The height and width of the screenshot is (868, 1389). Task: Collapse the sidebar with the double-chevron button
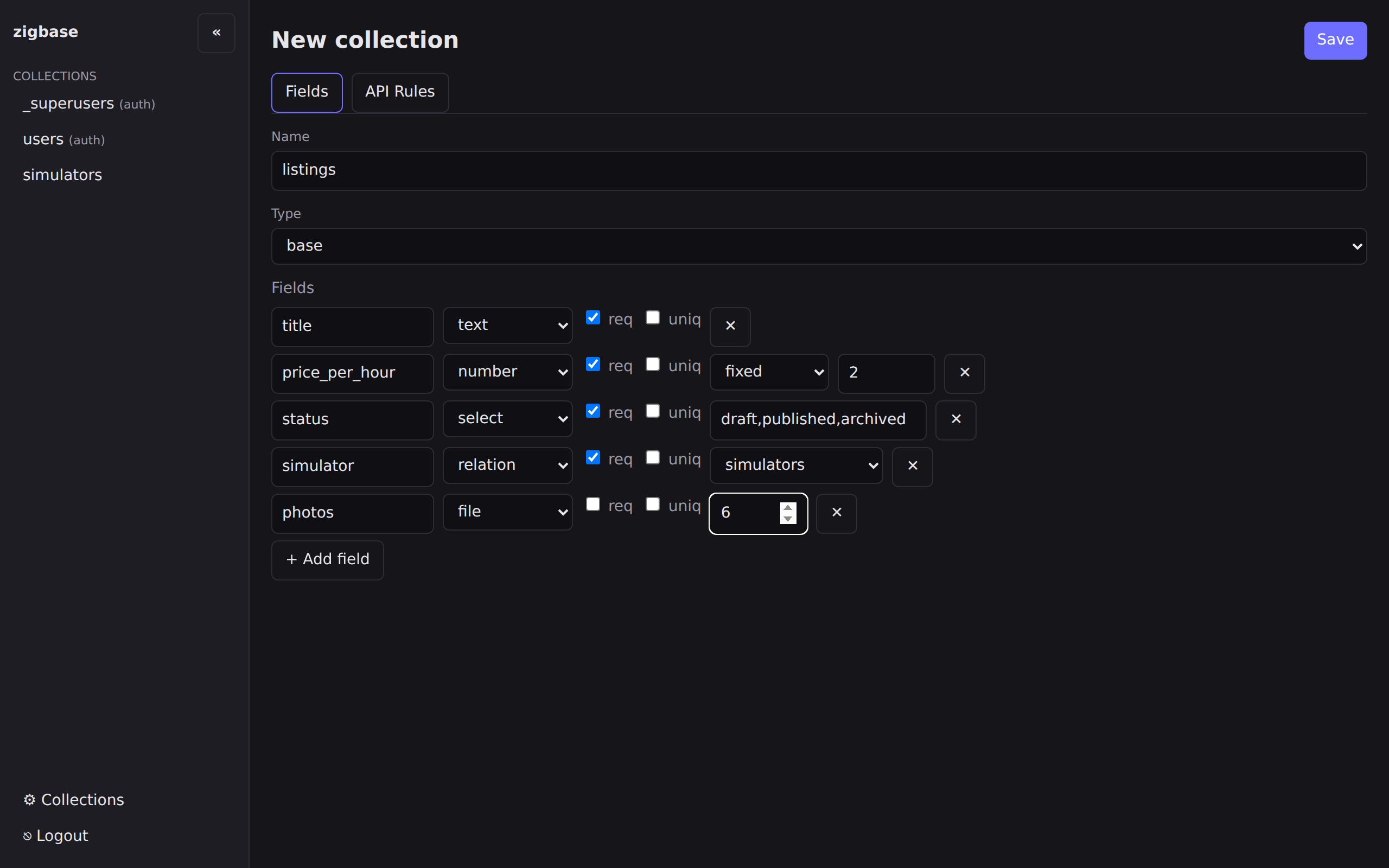pos(216,33)
